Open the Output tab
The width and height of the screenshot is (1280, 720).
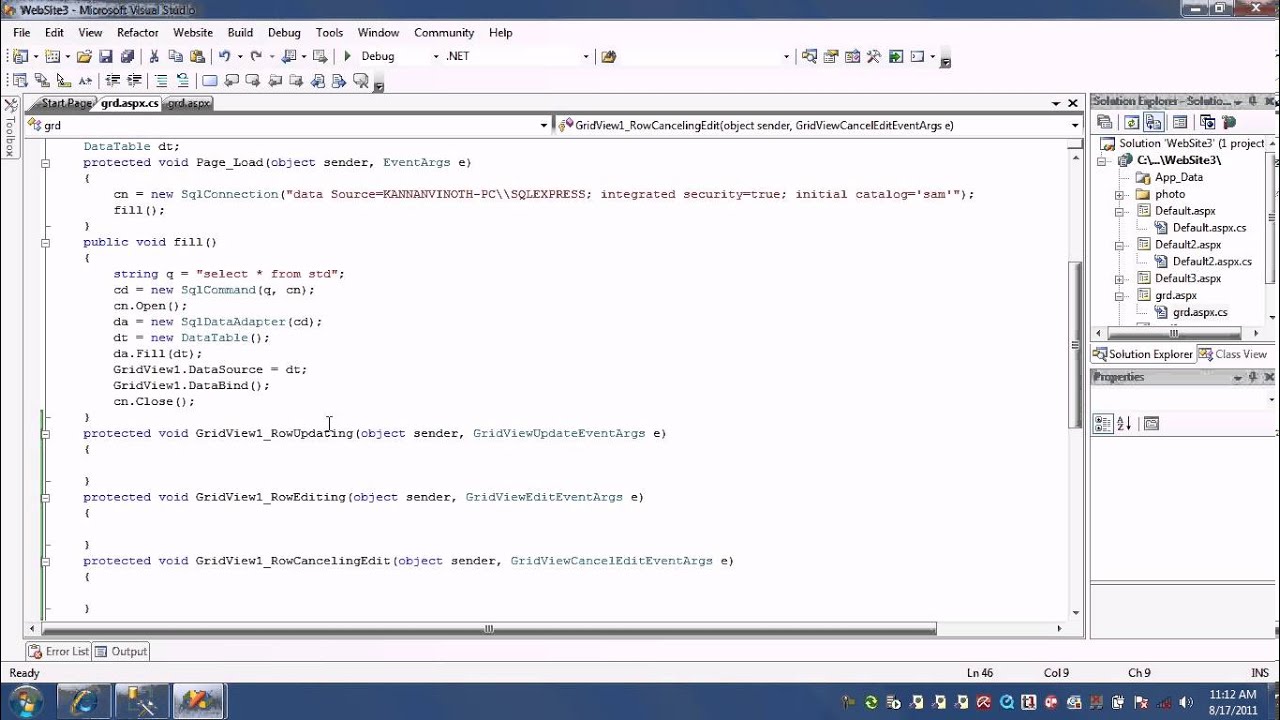coord(121,651)
